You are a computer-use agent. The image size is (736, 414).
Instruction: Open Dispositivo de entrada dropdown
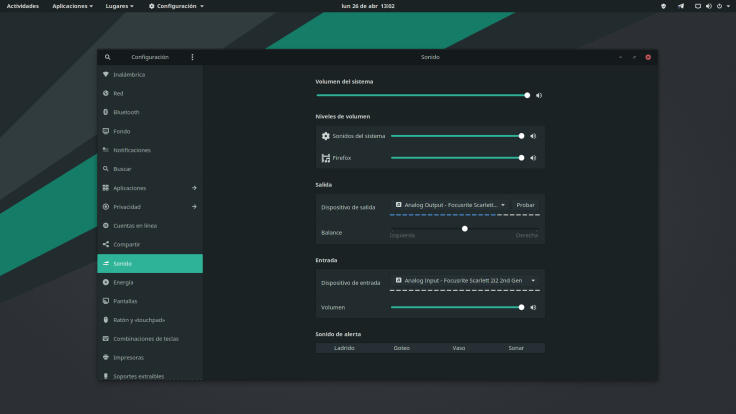pyautogui.click(x=465, y=281)
